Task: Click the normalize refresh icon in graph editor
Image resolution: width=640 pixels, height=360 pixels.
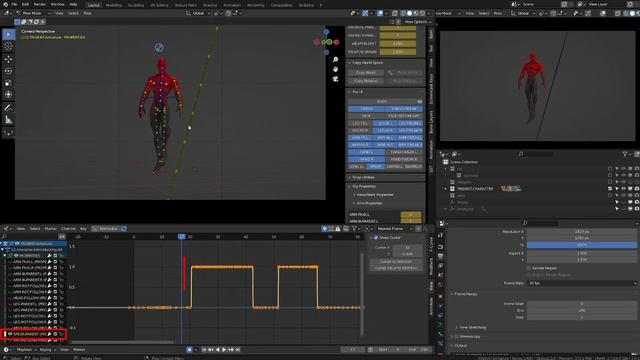Action: coord(124,229)
